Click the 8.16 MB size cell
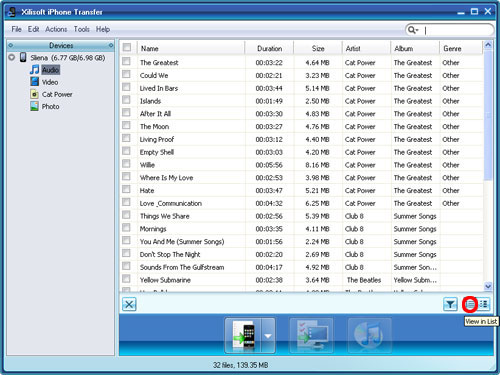The height and width of the screenshot is (375, 500). click(317, 165)
